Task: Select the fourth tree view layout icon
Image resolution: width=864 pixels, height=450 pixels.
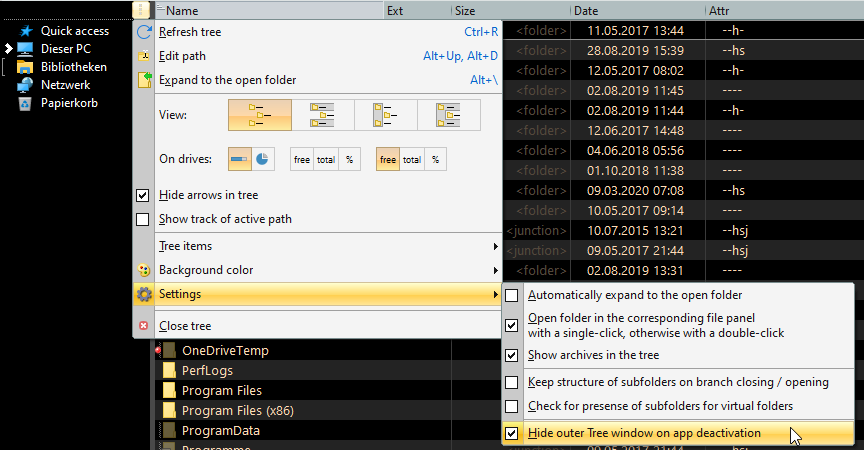Action: pyautogui.click(x=449, y=115)
